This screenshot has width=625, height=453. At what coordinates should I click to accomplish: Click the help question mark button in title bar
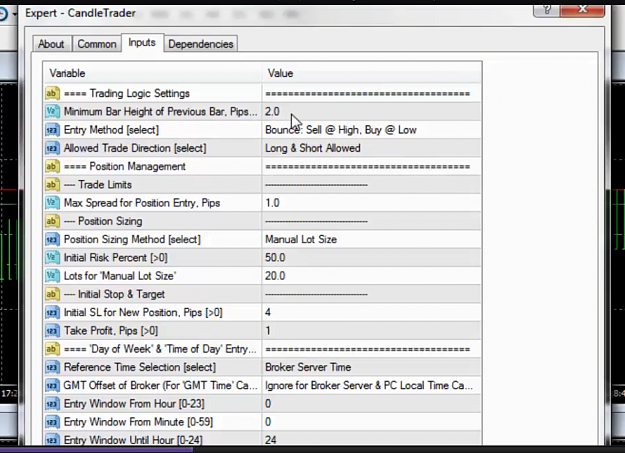(546, 10)
